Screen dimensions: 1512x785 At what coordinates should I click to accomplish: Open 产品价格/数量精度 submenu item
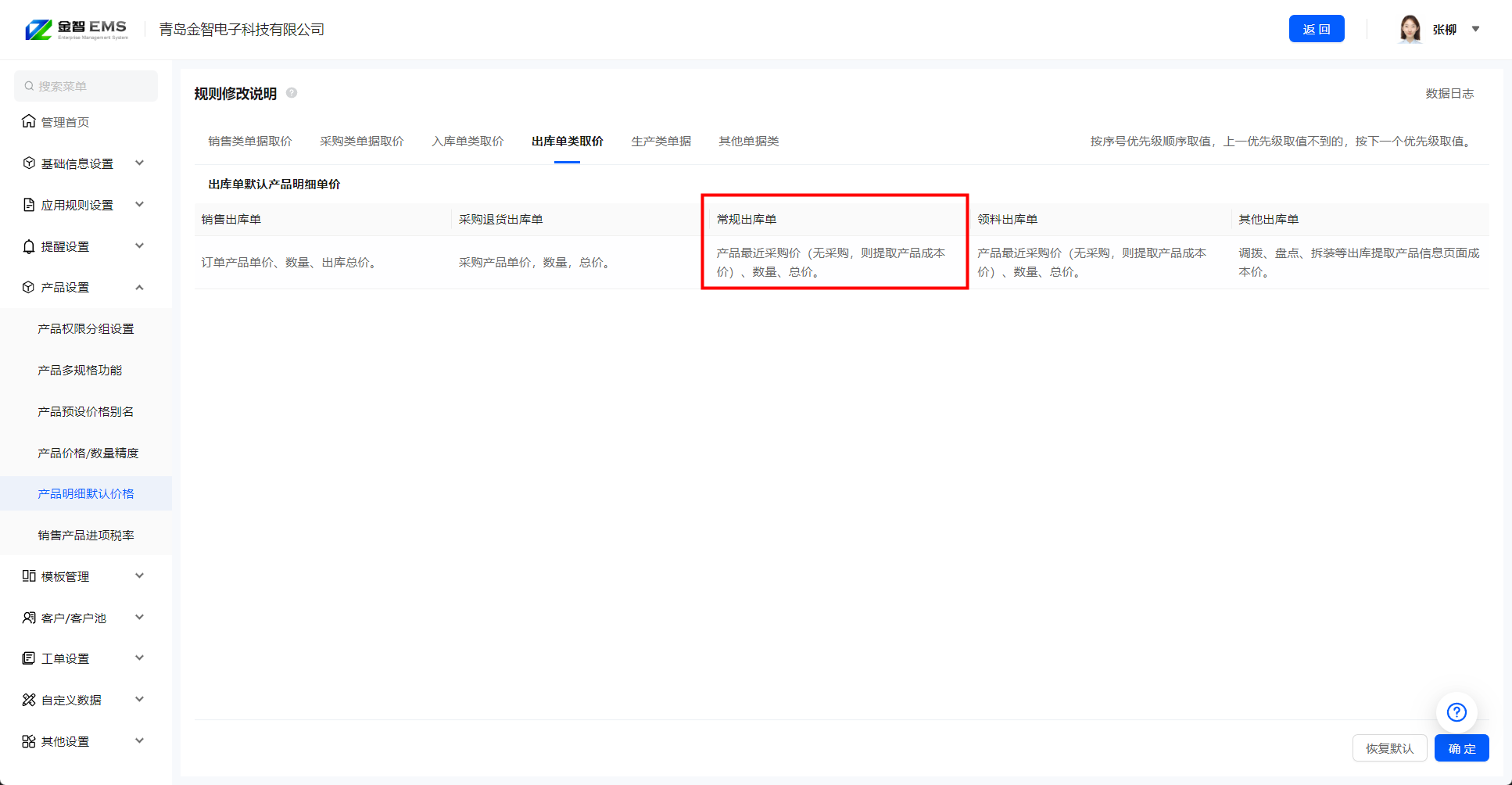pyautogui.click(x=86, y=453)
